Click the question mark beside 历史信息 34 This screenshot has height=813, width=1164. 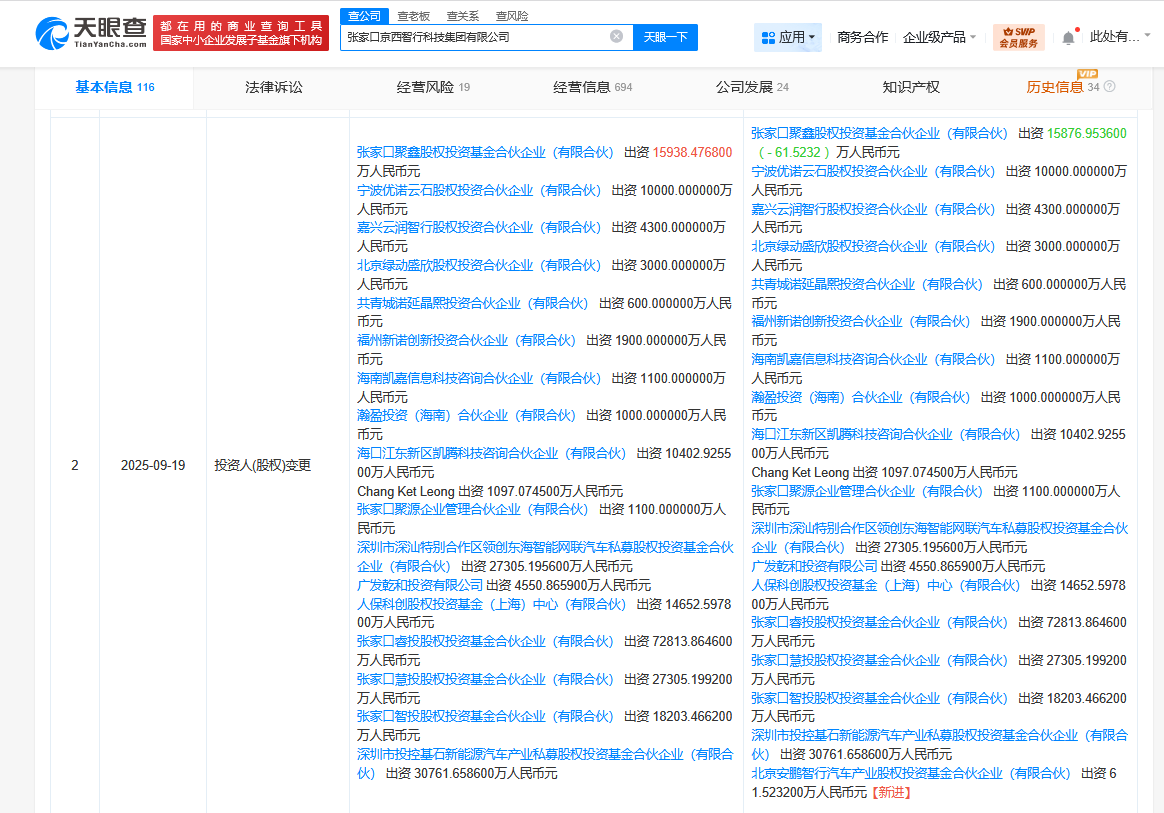[1107, 87]
